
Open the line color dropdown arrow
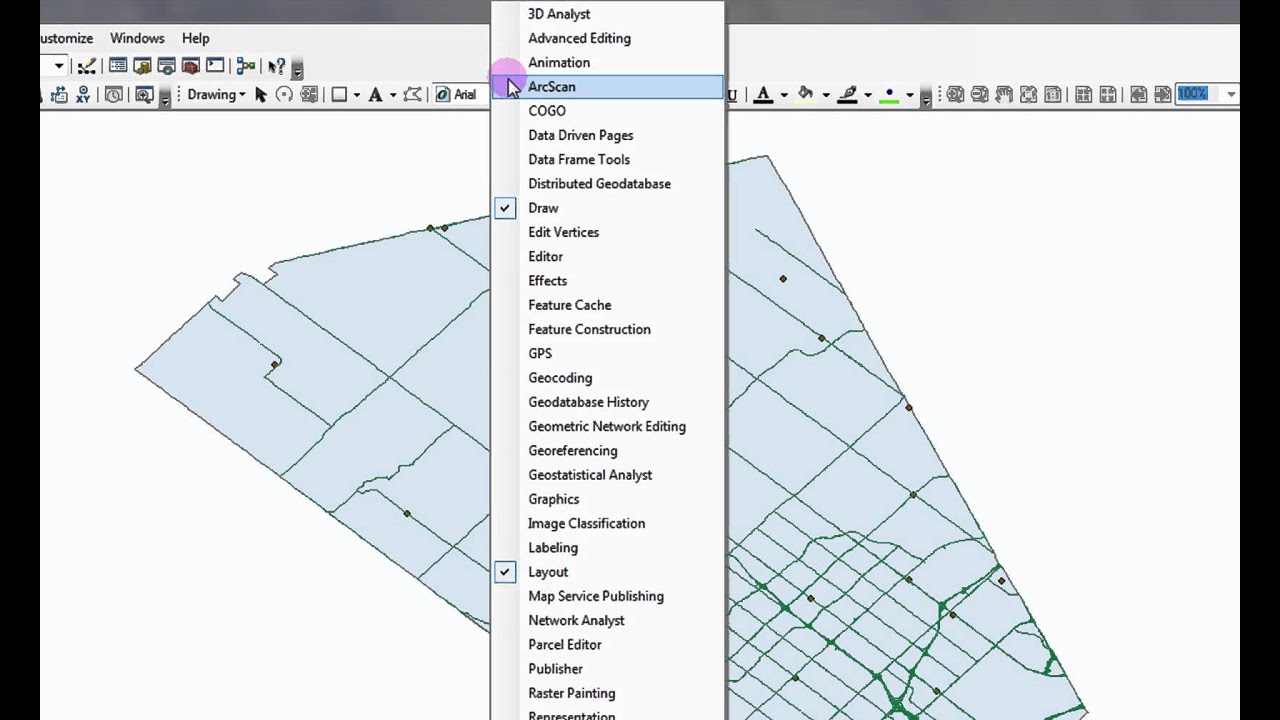click(867, 95)
